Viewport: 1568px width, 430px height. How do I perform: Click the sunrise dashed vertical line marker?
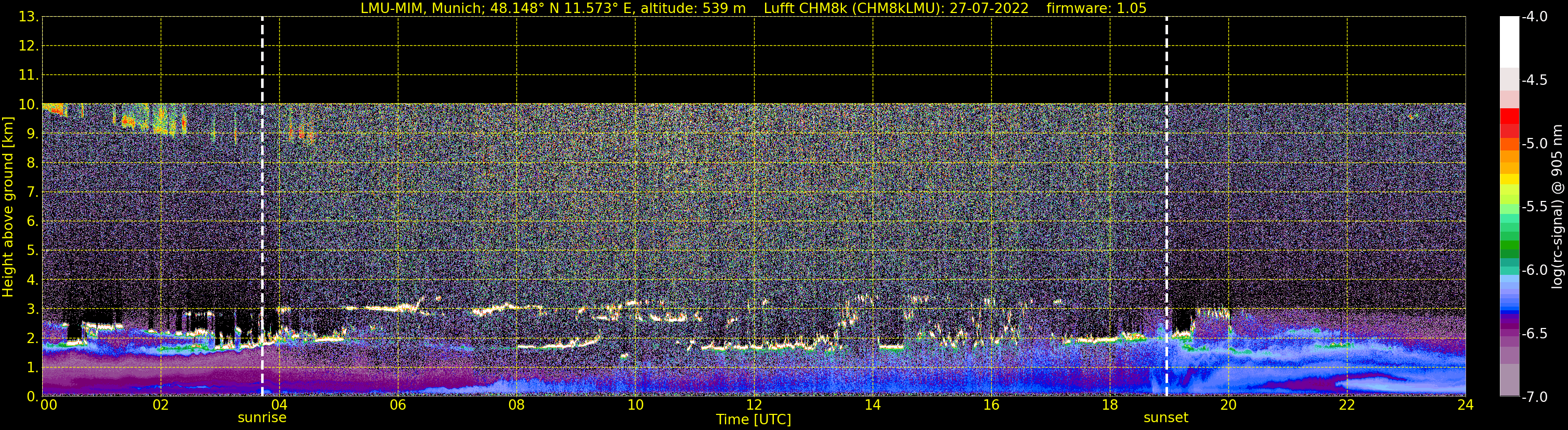[x=262, y=207]
